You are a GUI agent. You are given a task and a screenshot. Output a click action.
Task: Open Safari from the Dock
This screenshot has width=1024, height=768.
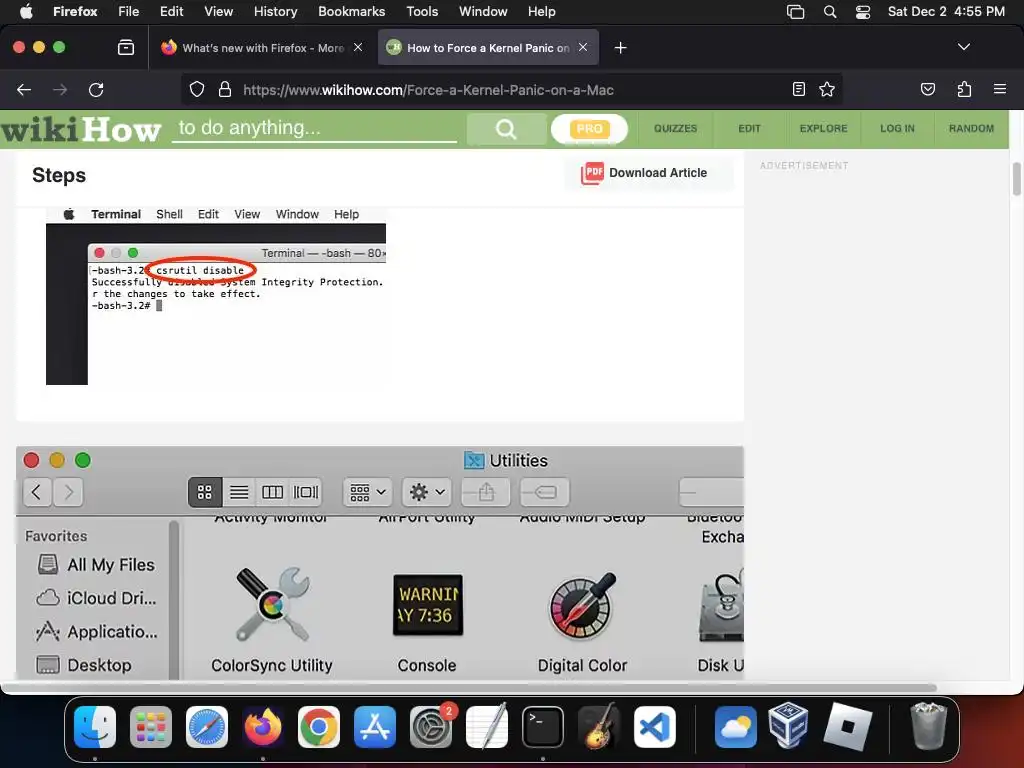[x=207, y=727]
